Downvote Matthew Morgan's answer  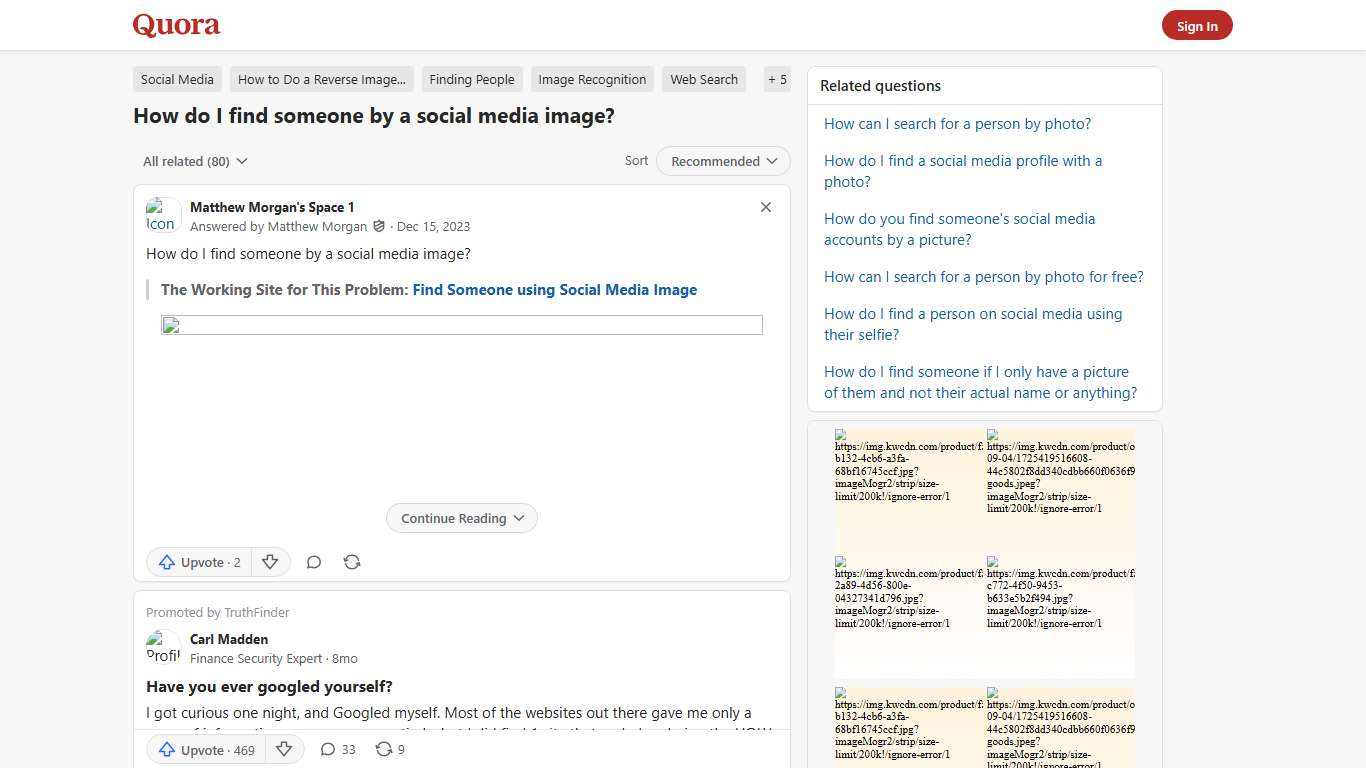pyautogui.click(x=270, y=562)
